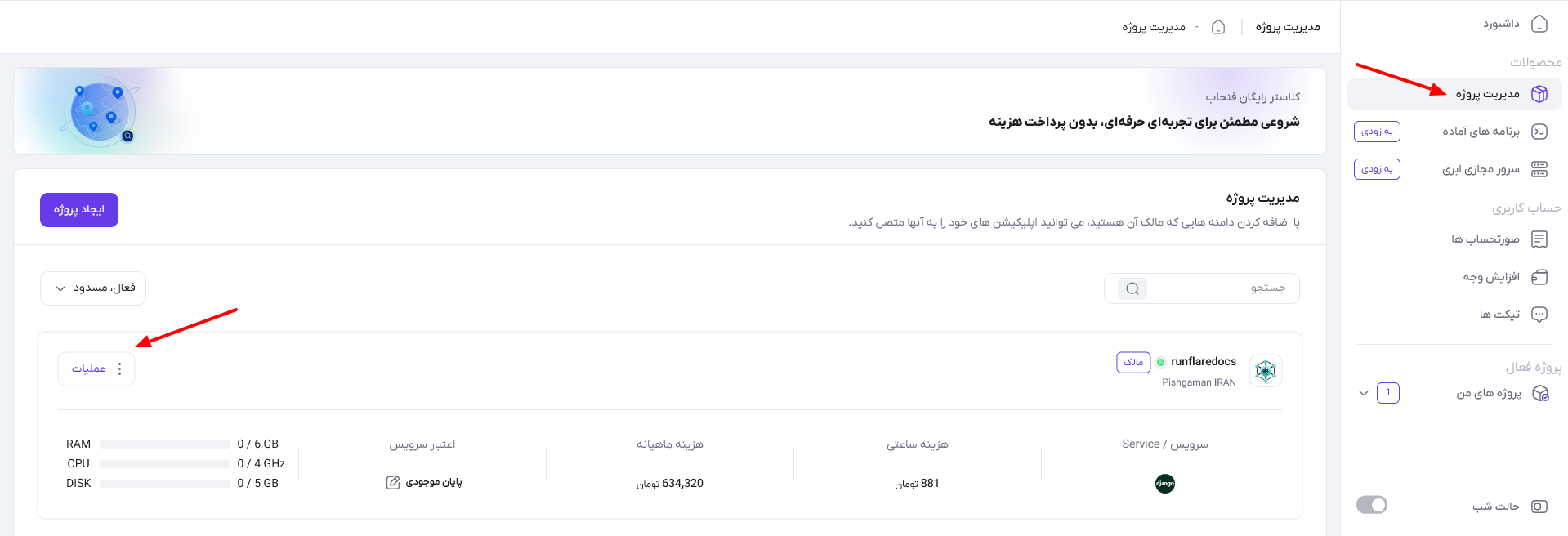Click the جستجو search input field

click(x=1202, y=288)
